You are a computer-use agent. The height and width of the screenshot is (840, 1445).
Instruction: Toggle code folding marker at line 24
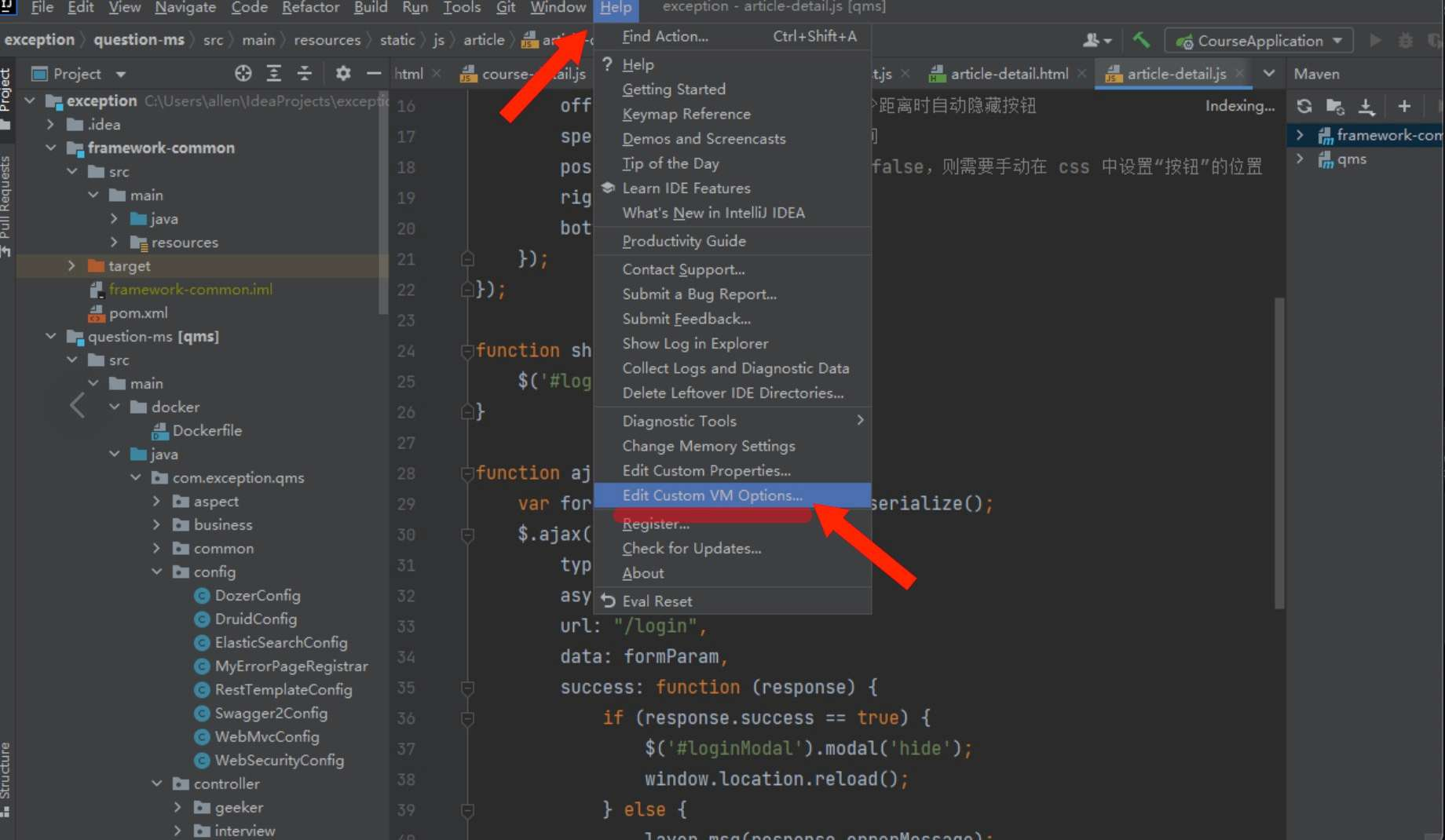click(x=467, y=351)
